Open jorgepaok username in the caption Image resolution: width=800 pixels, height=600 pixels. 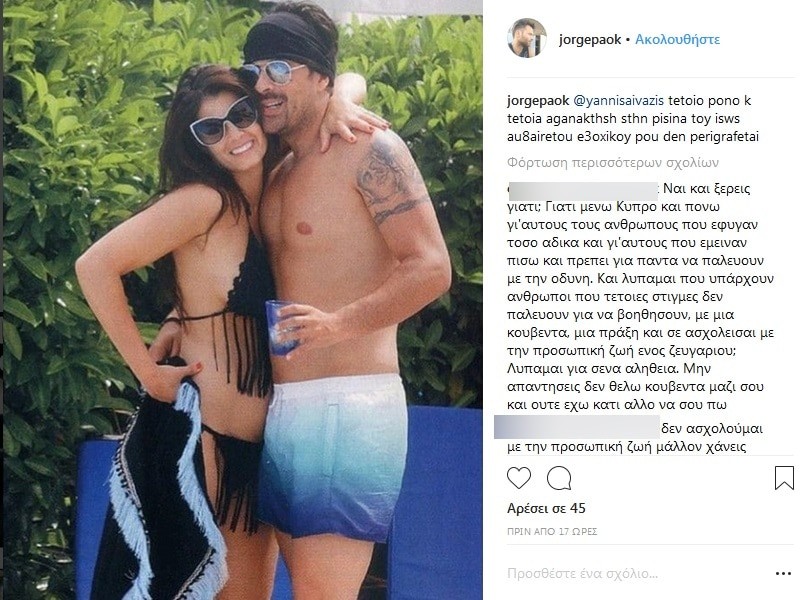click(538, 101)
